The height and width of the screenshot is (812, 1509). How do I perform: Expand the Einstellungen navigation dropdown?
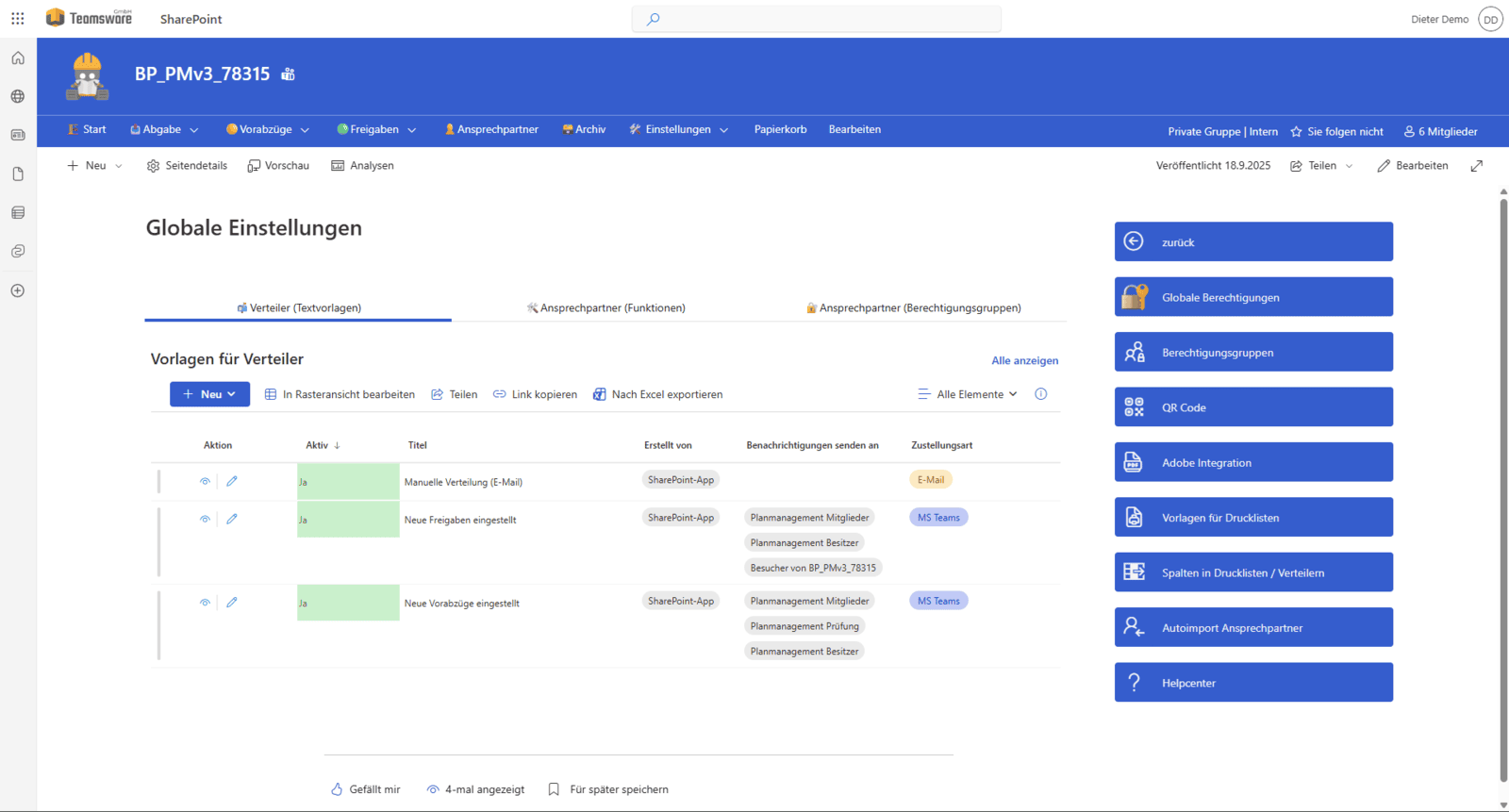tap(723, 130)
